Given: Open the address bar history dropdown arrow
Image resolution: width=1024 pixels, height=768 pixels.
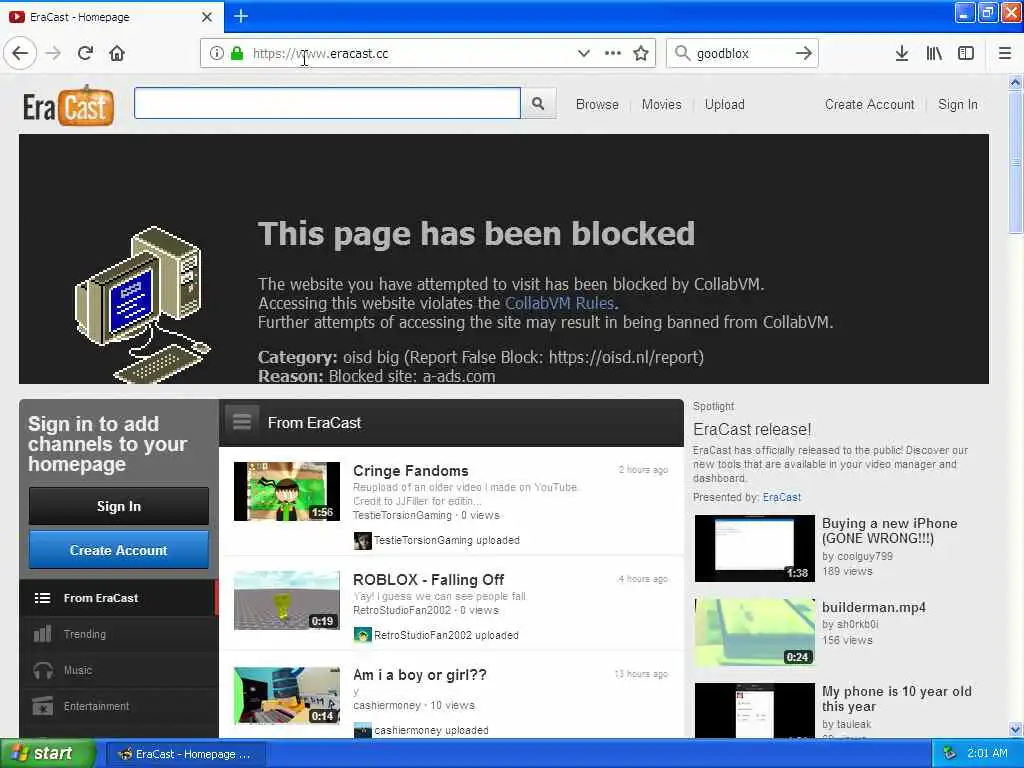Looking at the screenshot, I should [584, 54].
